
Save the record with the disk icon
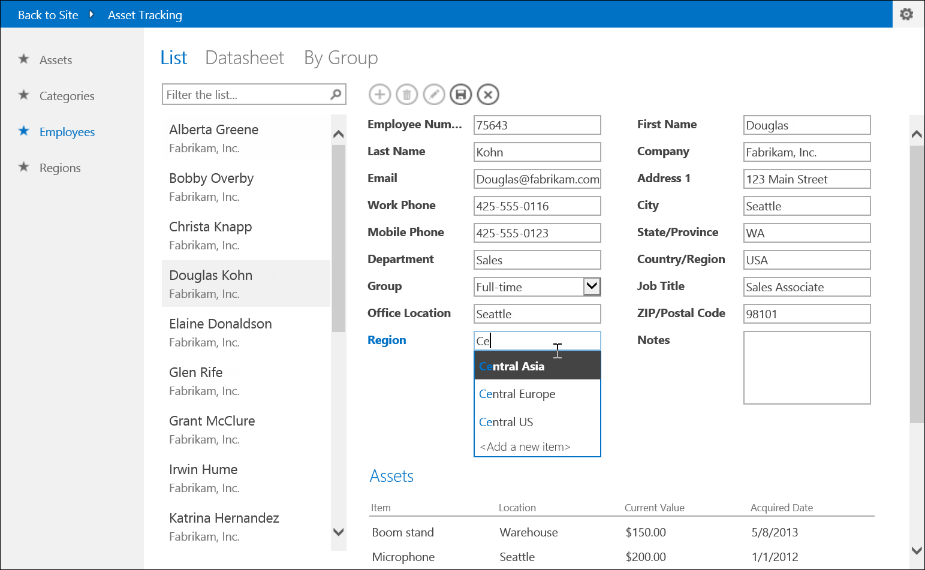point(461,94)
